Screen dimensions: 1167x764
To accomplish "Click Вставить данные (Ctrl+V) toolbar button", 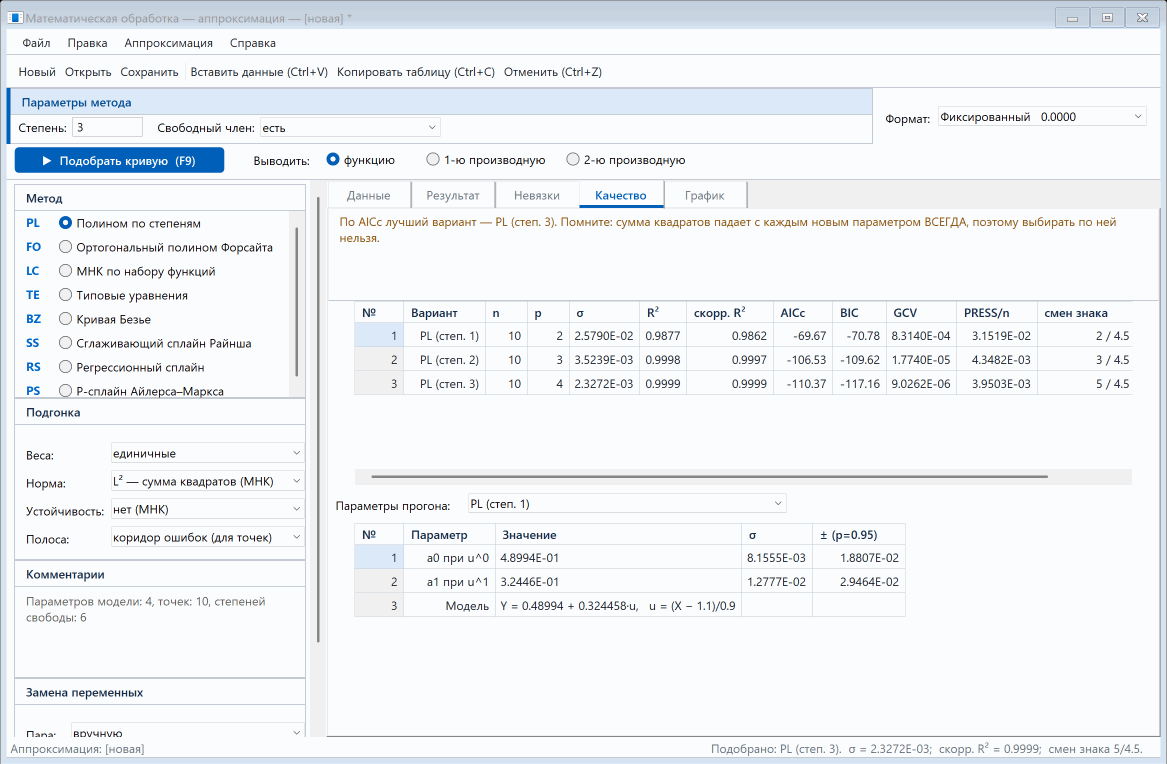I will pyautogui.click(x=259, y=72).
